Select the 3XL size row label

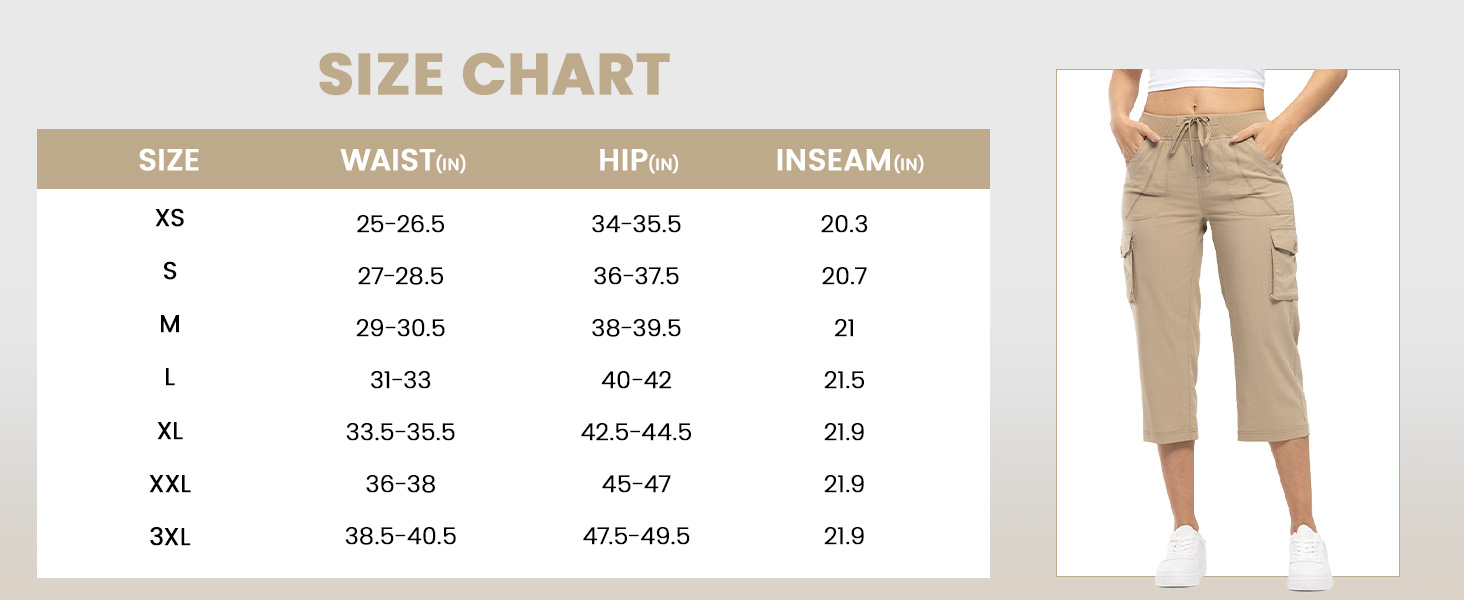[170, 537]
